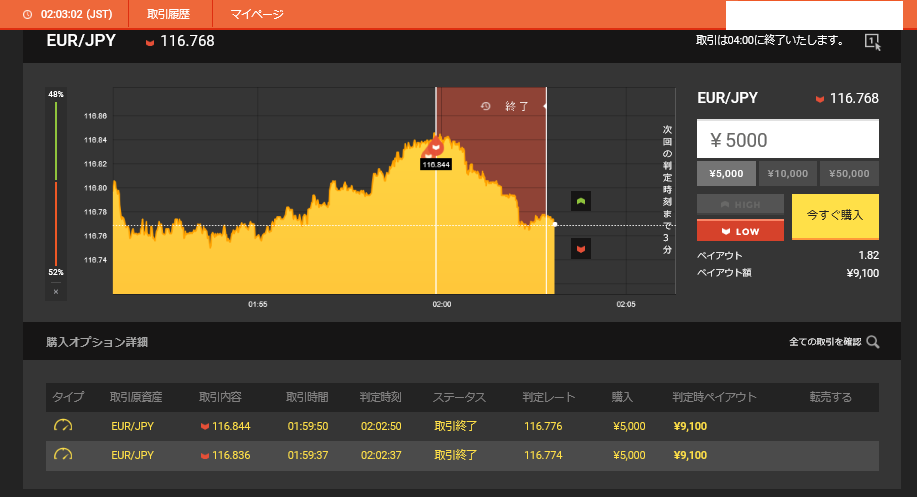Viewport: 917px width, 497px height.
Task: Close the 48%/52% sentiment gauge
Action: tap(56, 291)
